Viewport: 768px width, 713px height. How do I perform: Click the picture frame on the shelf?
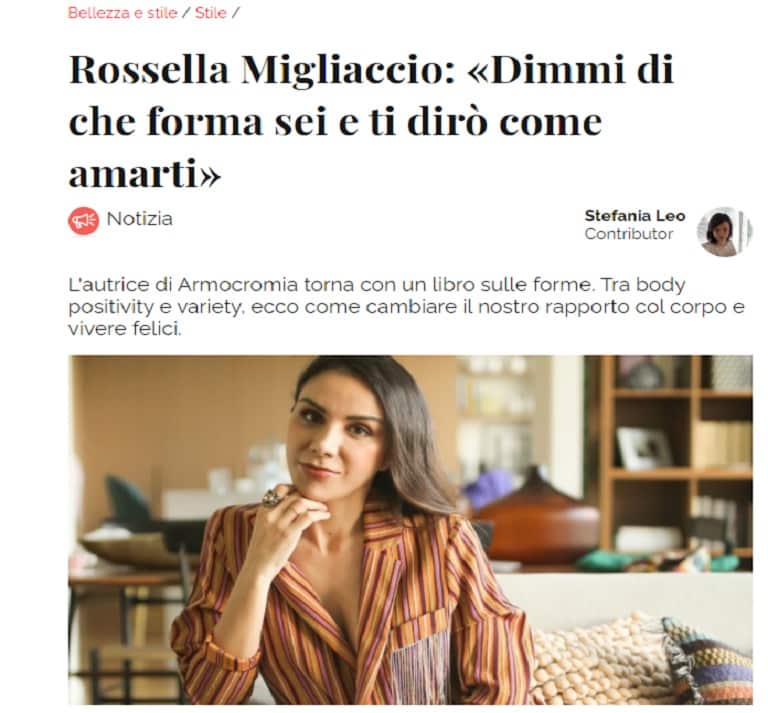pyautogui.click(x=644, y=448)
